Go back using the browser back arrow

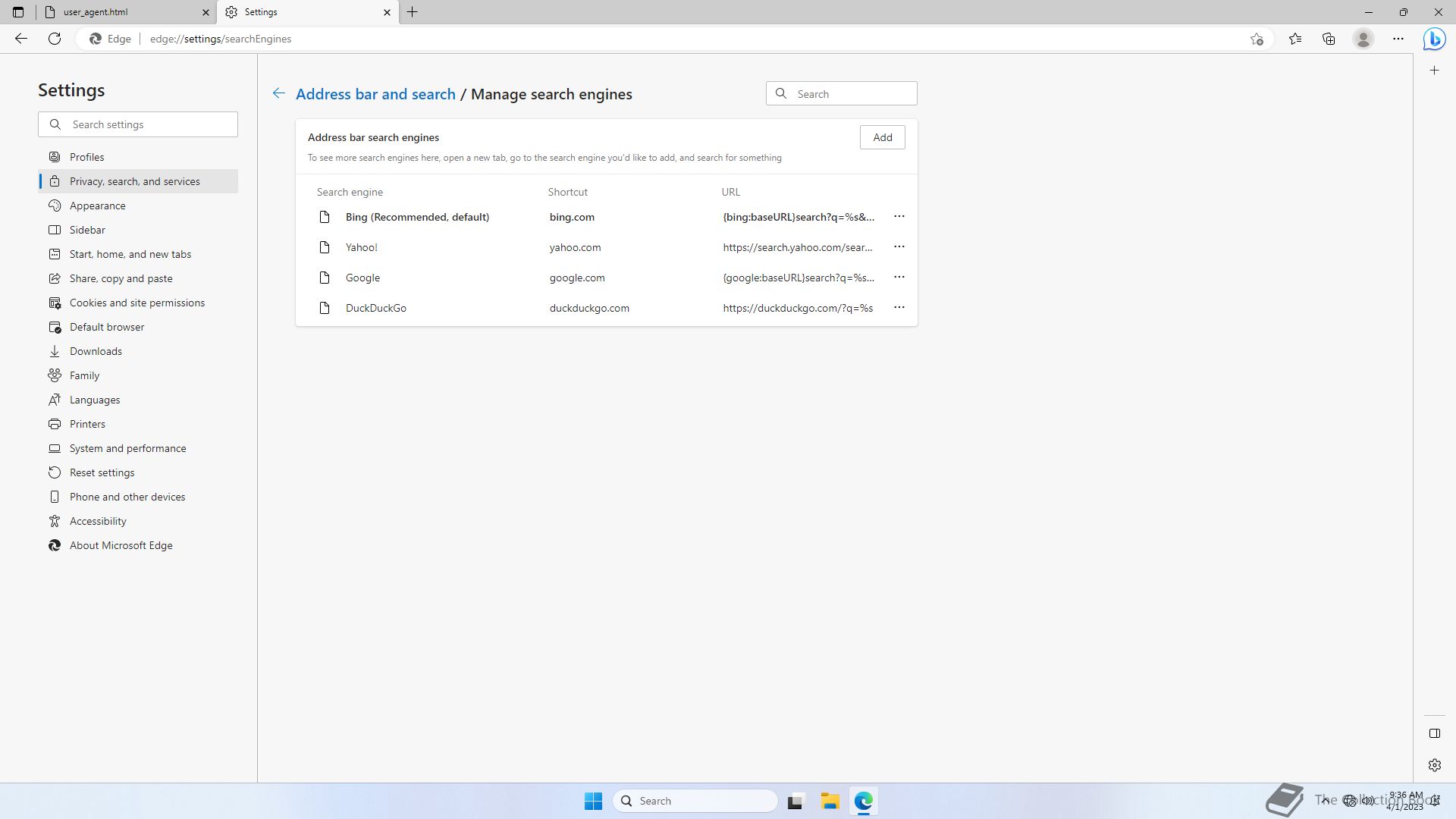point(21,39)
